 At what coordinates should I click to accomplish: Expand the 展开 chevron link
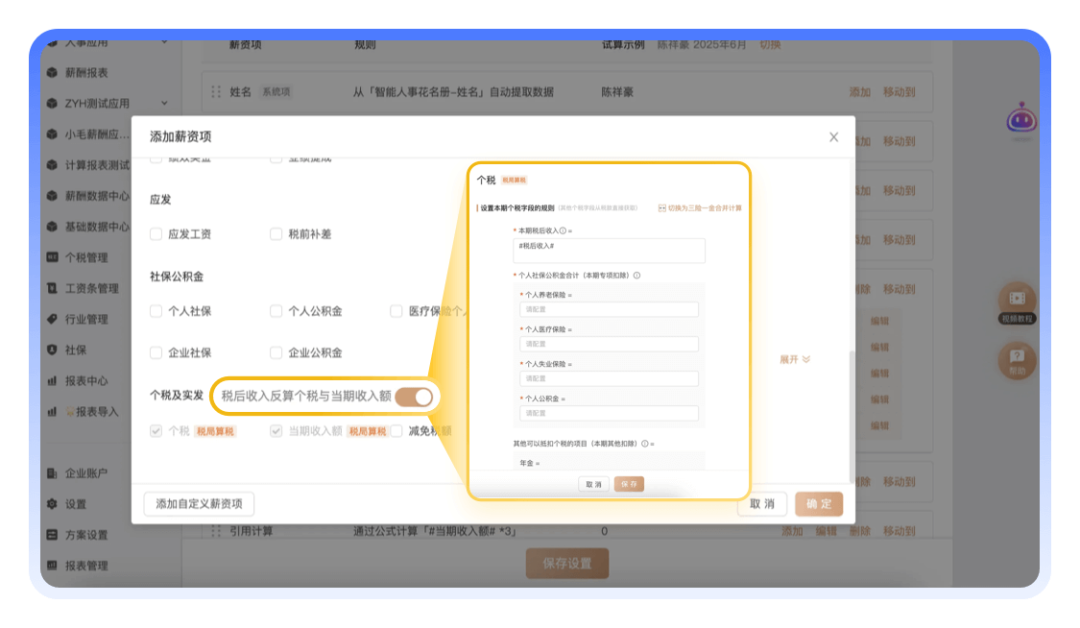pyautogui.click(x=795, y=359)
